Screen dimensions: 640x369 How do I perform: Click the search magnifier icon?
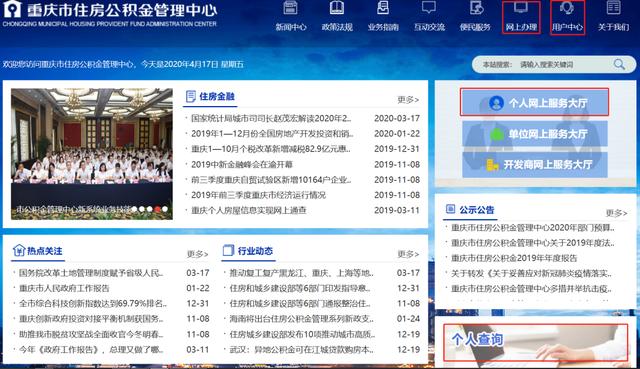point(619,64)
